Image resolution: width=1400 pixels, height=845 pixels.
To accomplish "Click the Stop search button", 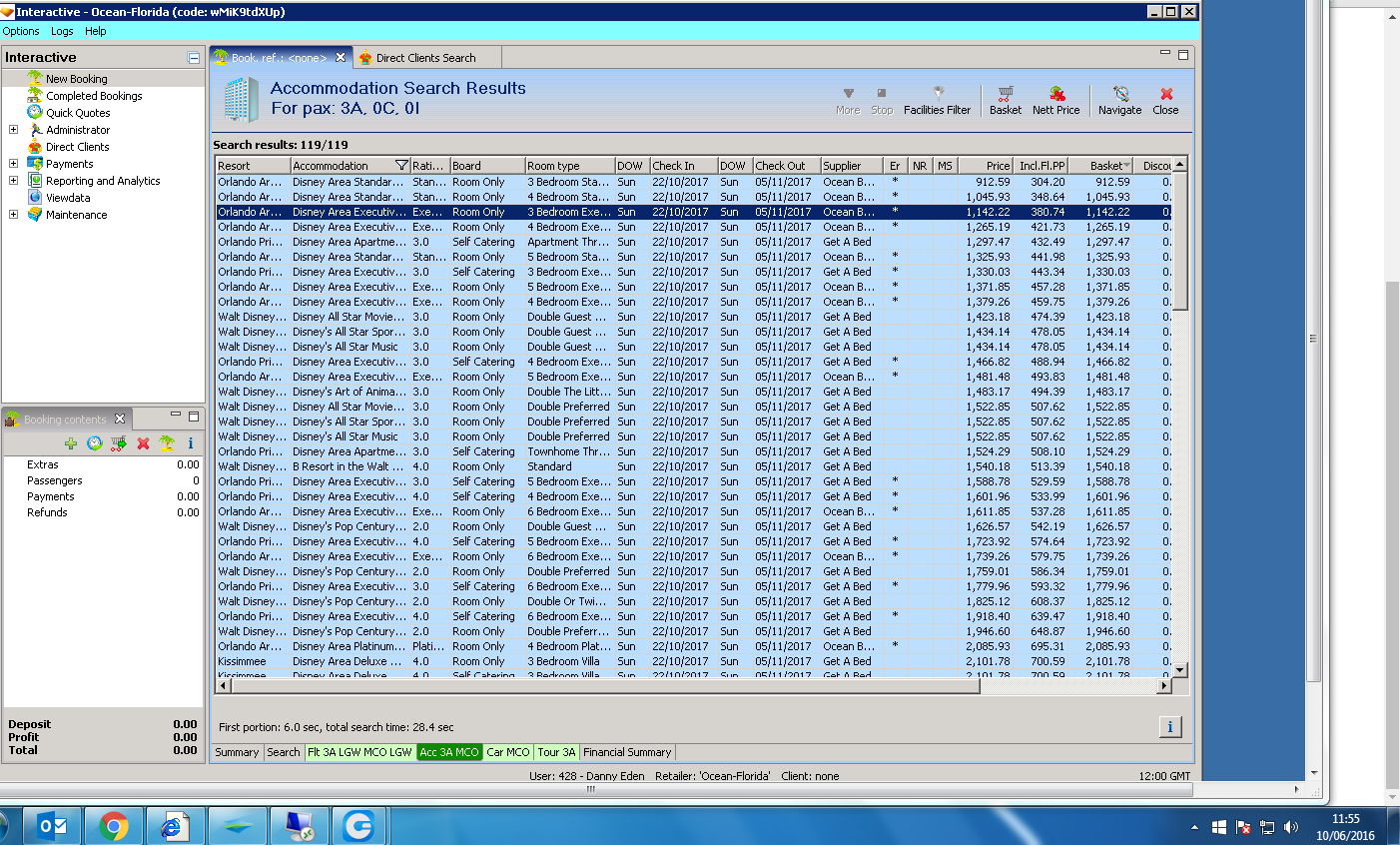I will [x=882, y=101].
